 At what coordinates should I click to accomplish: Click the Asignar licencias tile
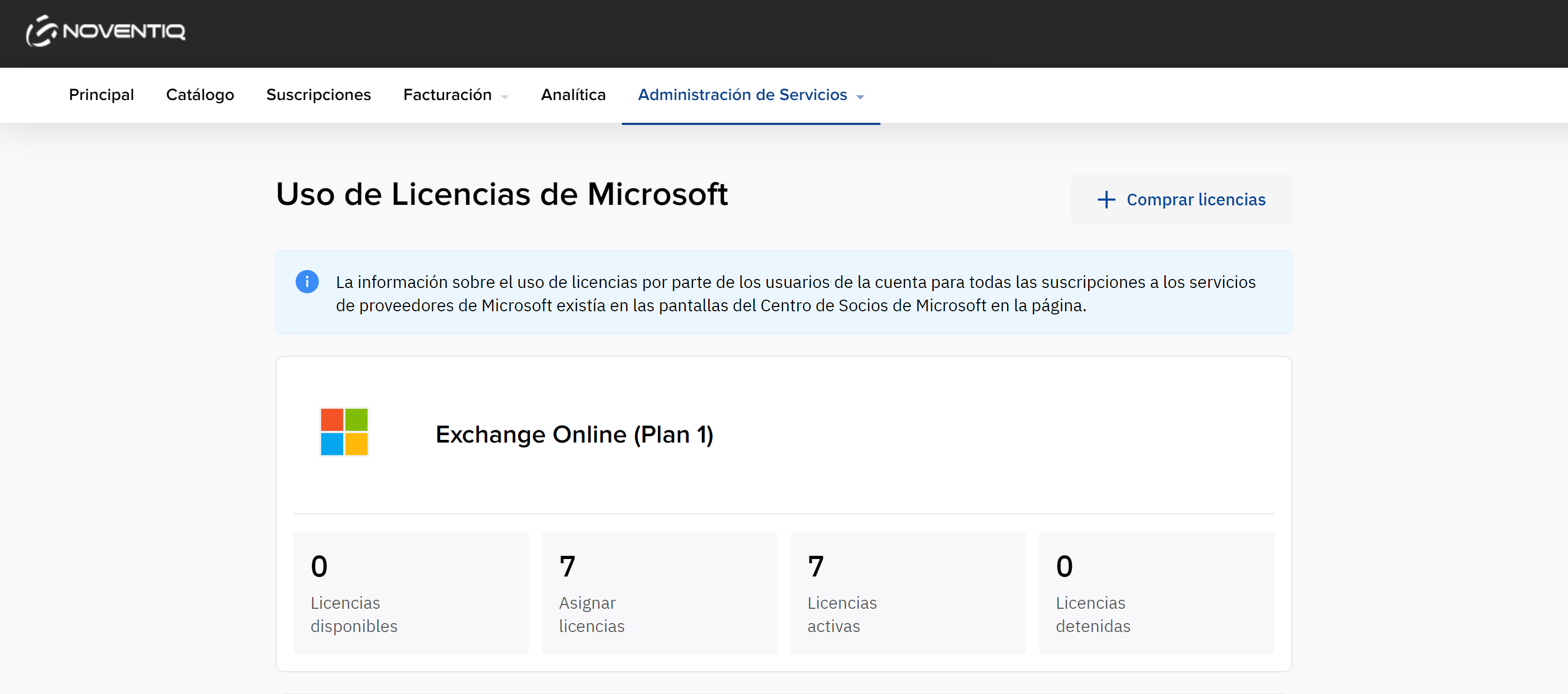click(x=659, y=592)
